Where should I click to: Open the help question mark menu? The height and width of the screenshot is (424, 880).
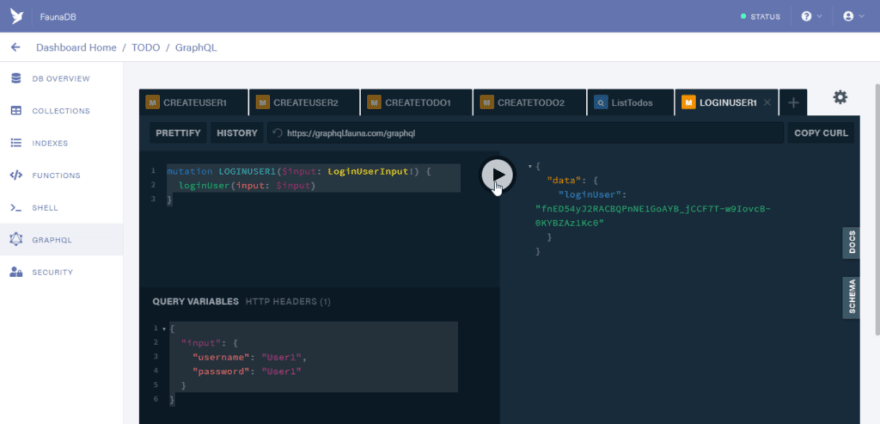click(812, 16)
